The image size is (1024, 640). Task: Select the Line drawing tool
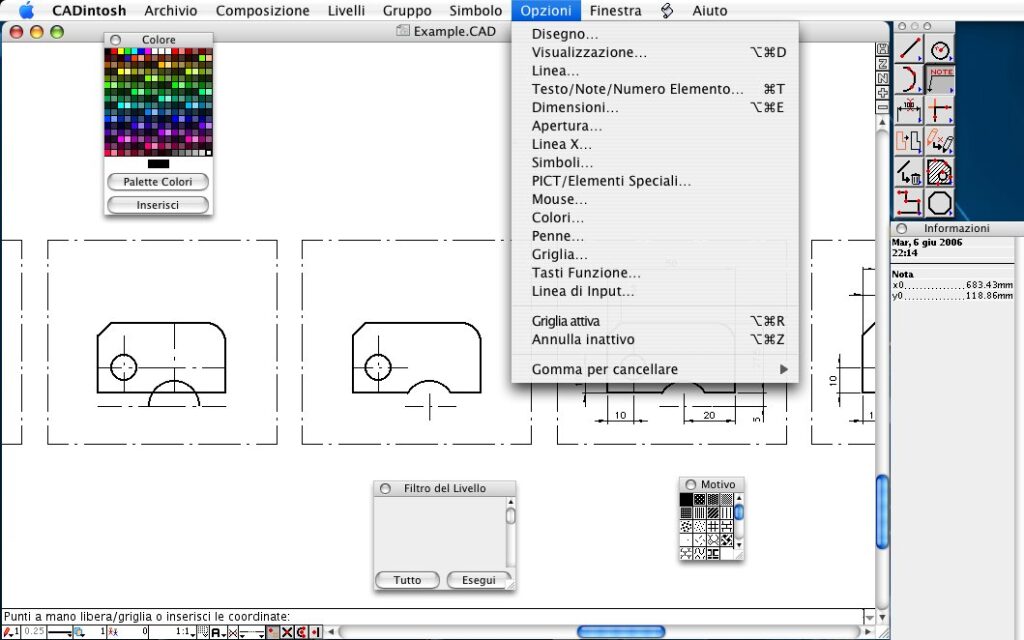908,49
